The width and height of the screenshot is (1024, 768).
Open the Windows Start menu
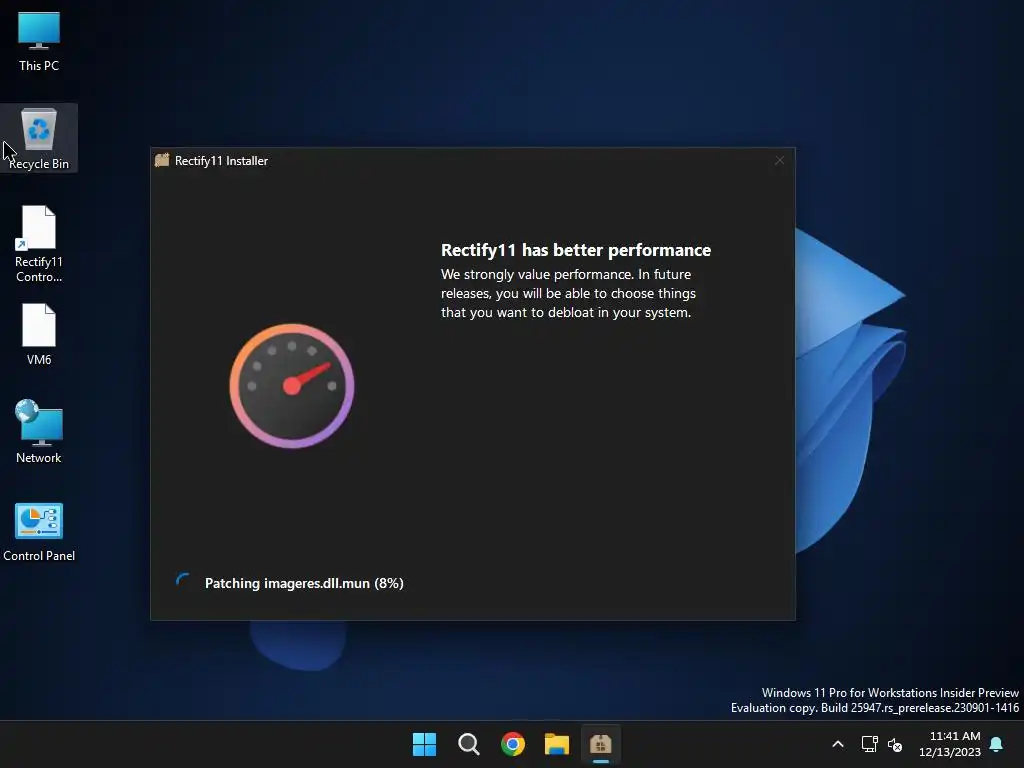424,744
